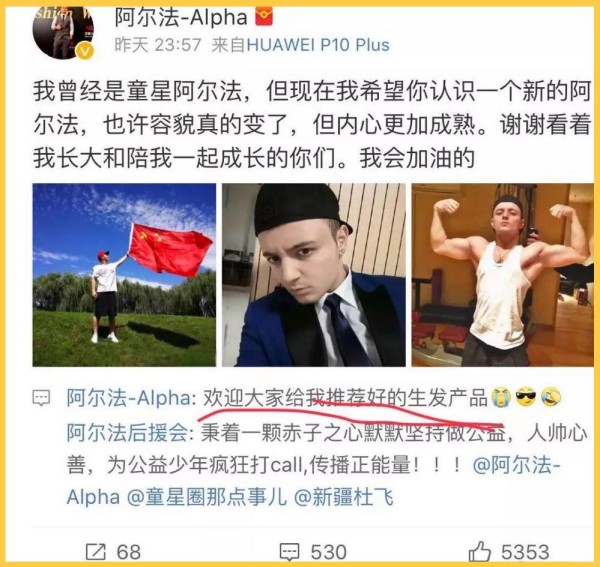Follow the @新疆杜飞 mention link
This screenshot has height=567, width=600.
point(344,497)
